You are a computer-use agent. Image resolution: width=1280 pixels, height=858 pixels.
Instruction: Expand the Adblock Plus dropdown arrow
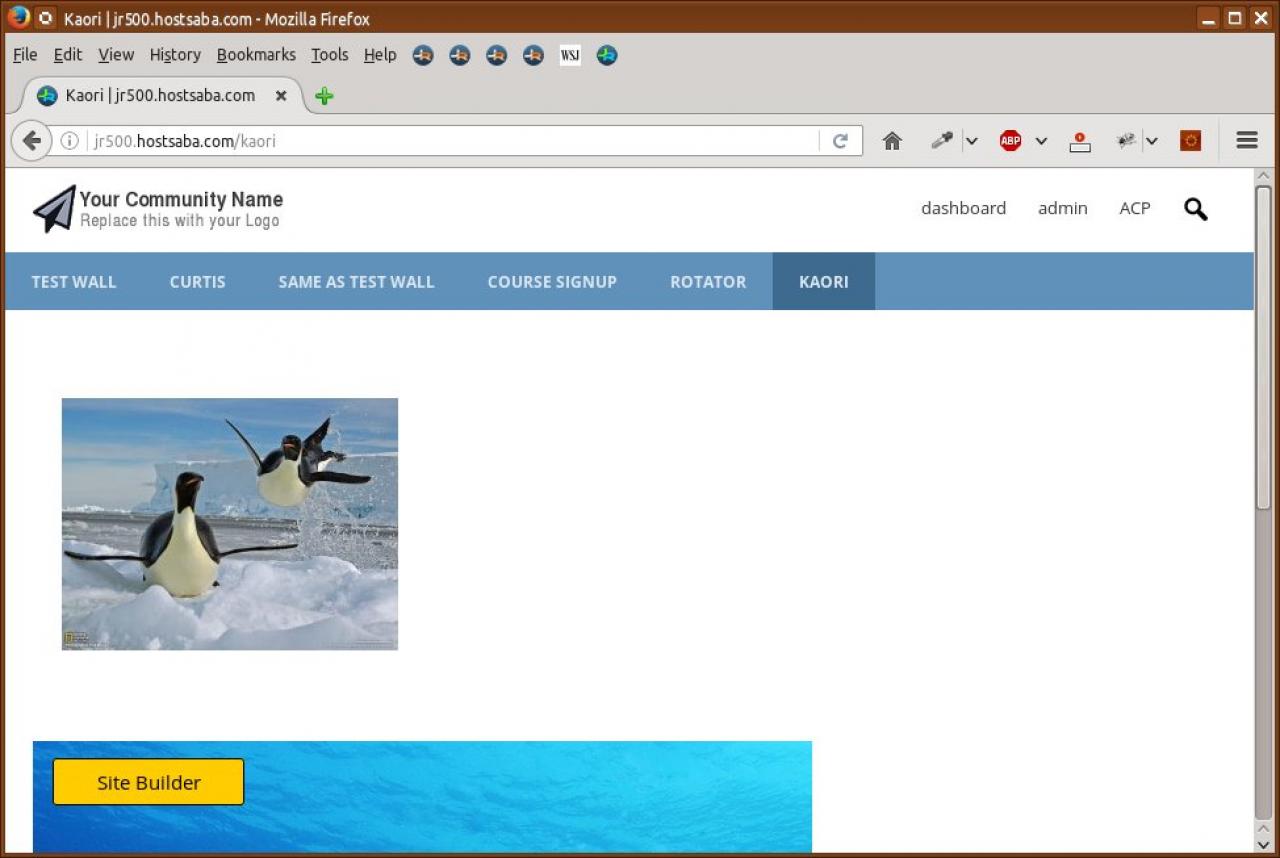click(1041, 141)
